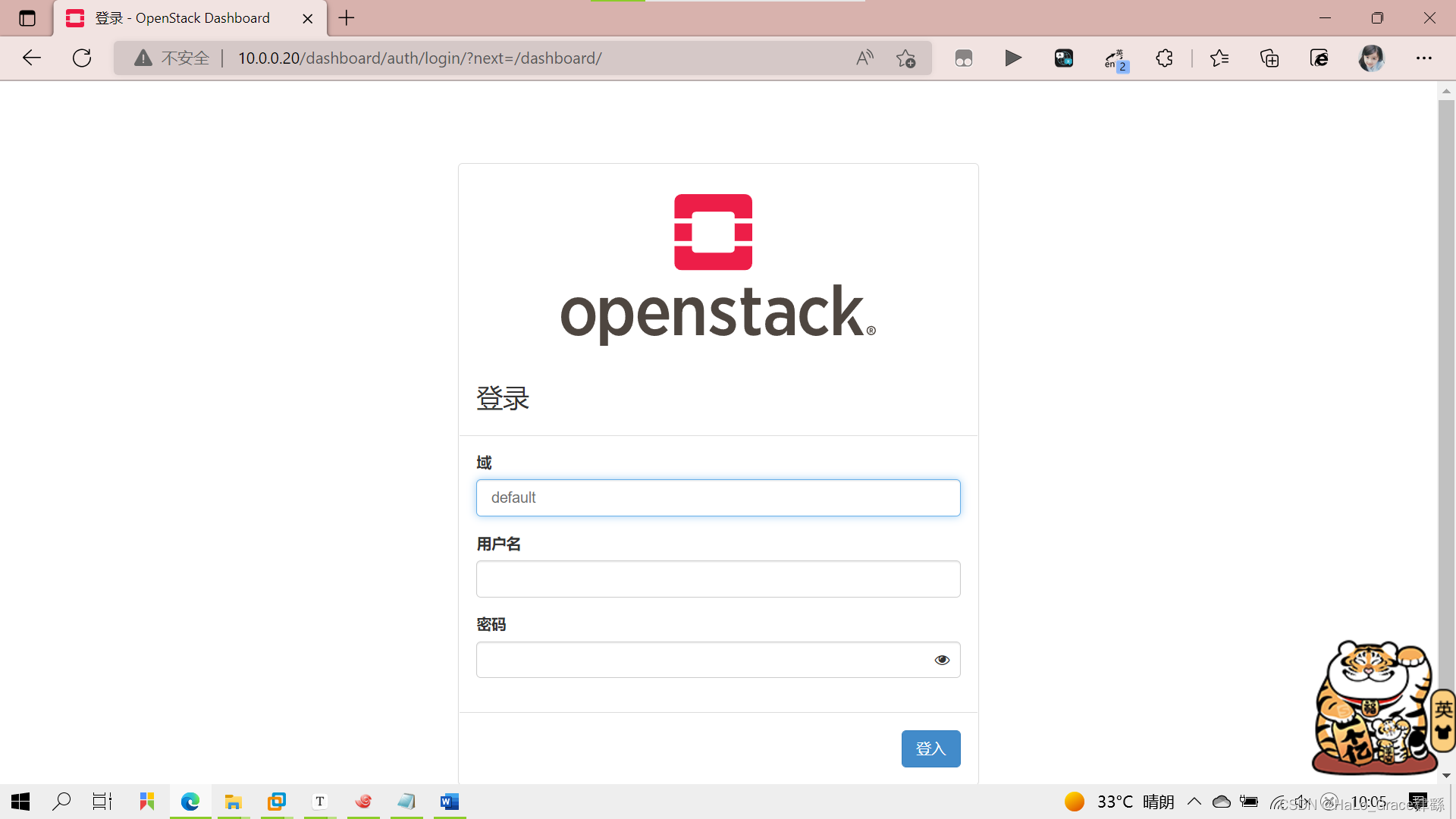Open a new browser tab
Screen dimensions: 1456x819
[x=347, y=18]
